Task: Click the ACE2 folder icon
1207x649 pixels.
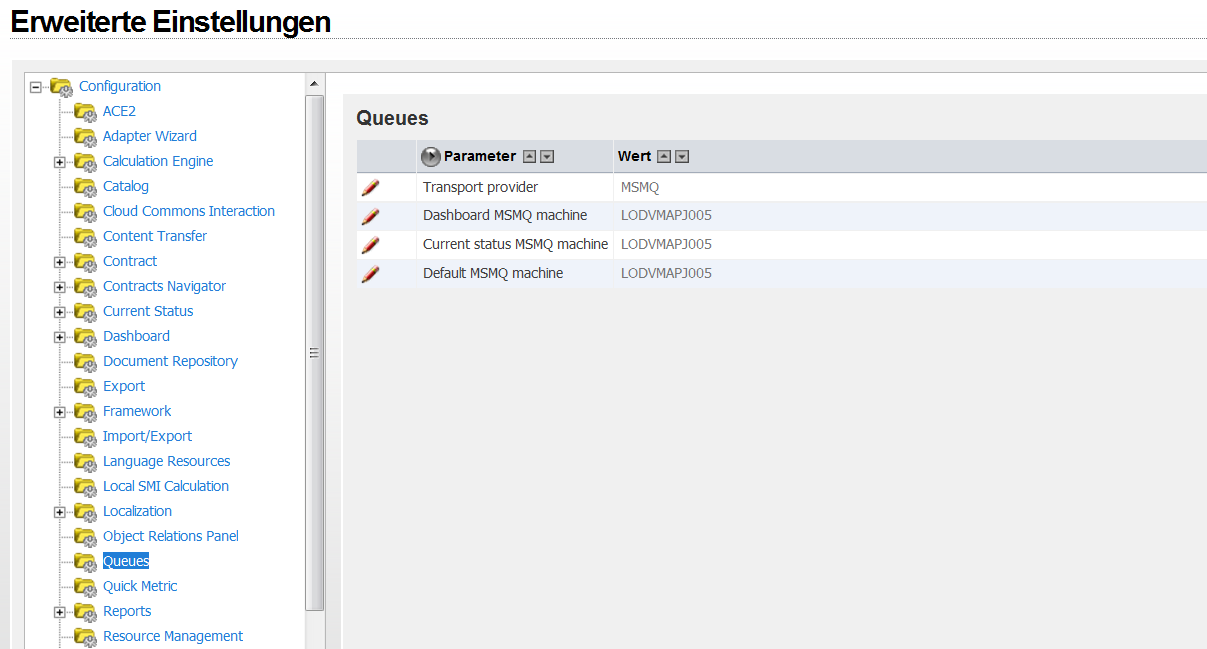Action: [85, 111]
